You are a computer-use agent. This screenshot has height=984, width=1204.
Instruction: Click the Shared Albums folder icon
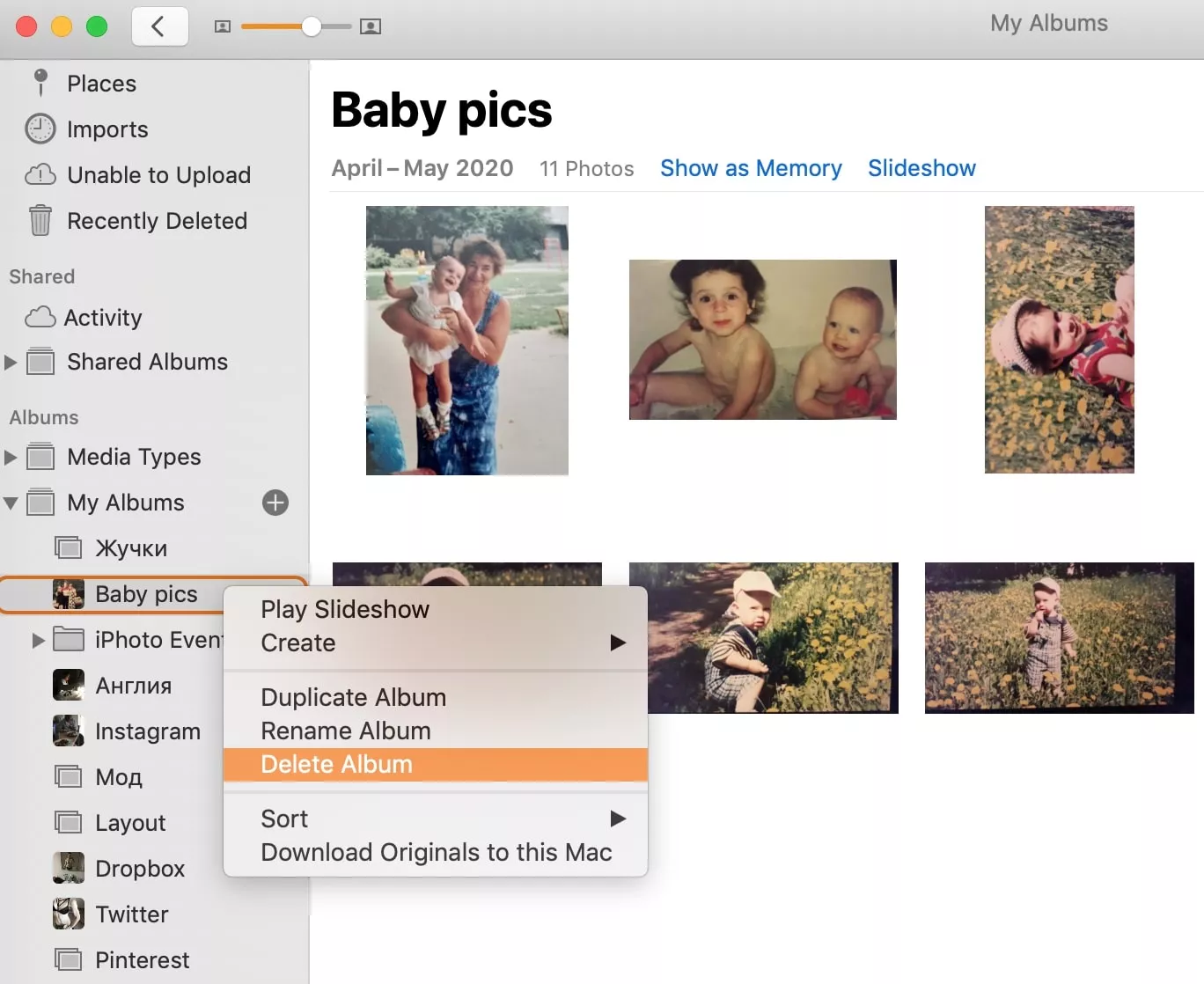coord(40,362)
